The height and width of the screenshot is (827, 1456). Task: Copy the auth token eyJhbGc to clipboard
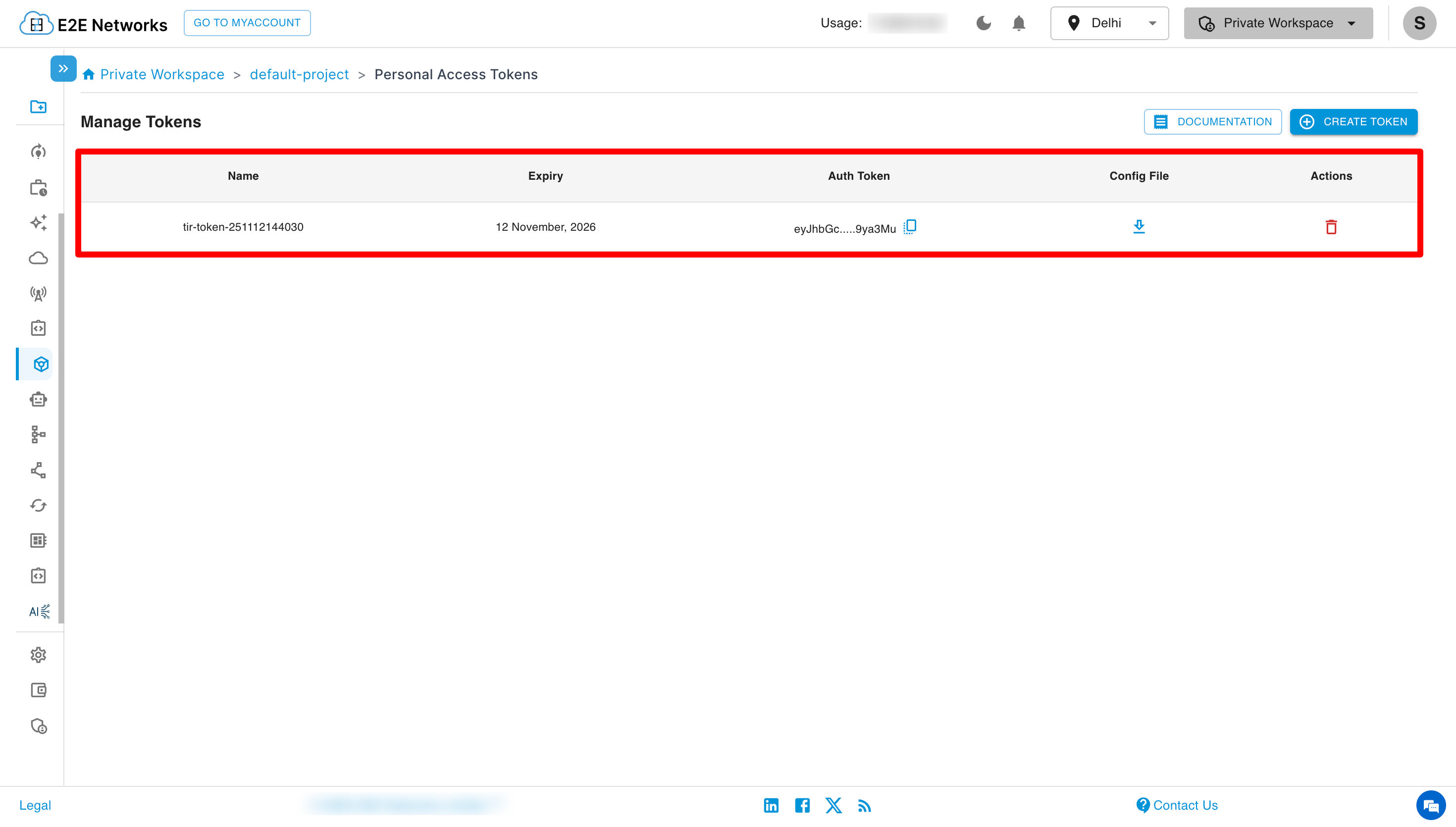click(x=910, y=227)
